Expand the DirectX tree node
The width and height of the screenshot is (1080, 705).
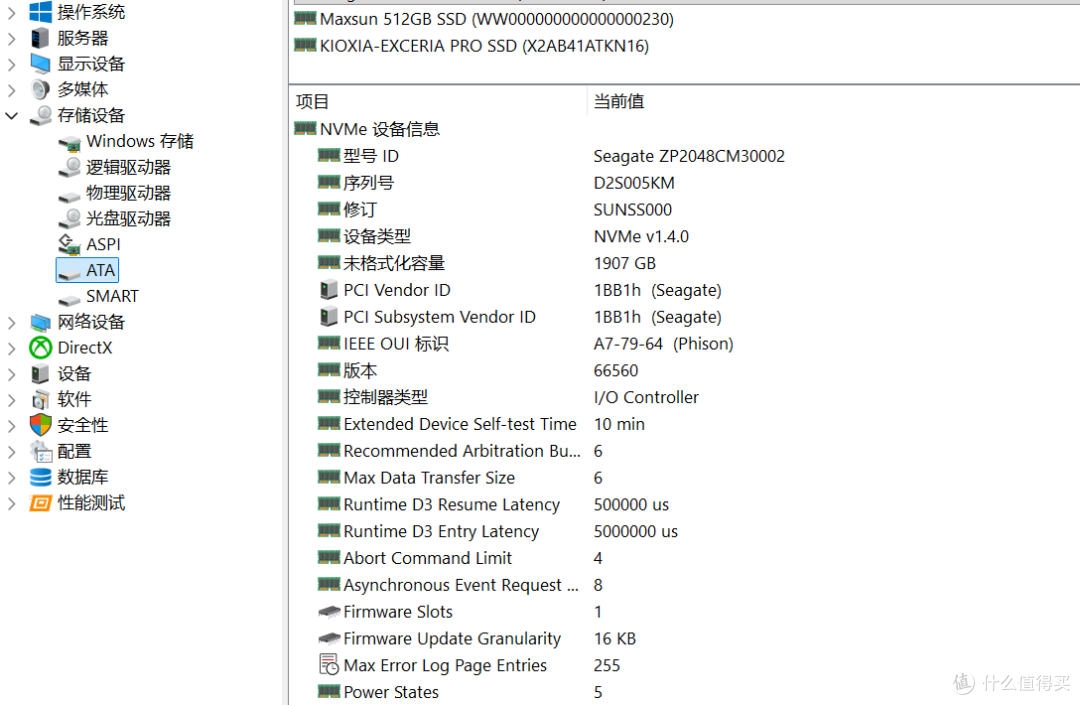coord(11,348)
